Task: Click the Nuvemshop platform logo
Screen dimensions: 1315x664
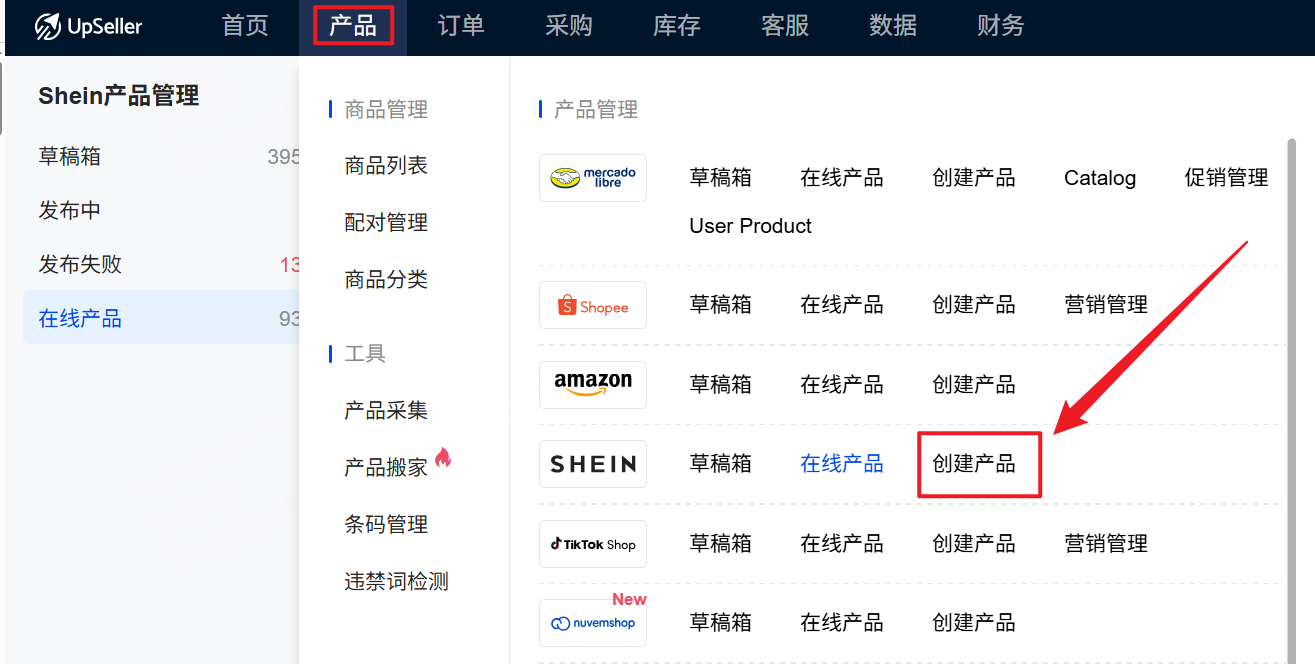Action: tap(593, 623)
